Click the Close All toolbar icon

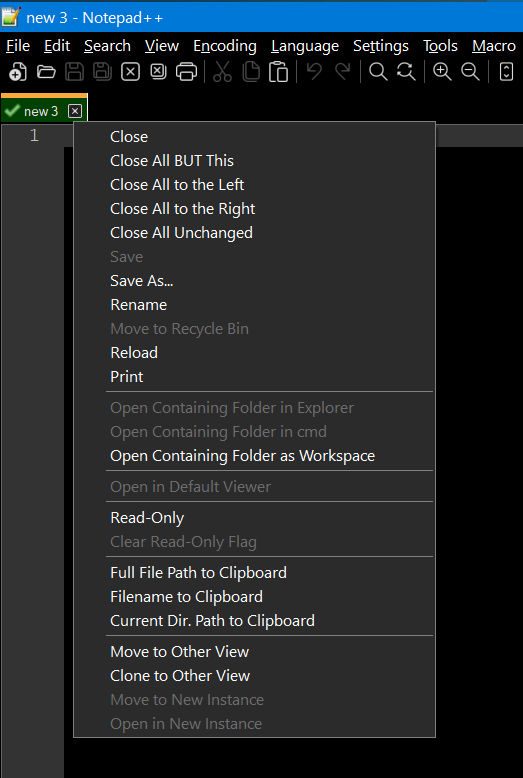(x=158, y=72)
